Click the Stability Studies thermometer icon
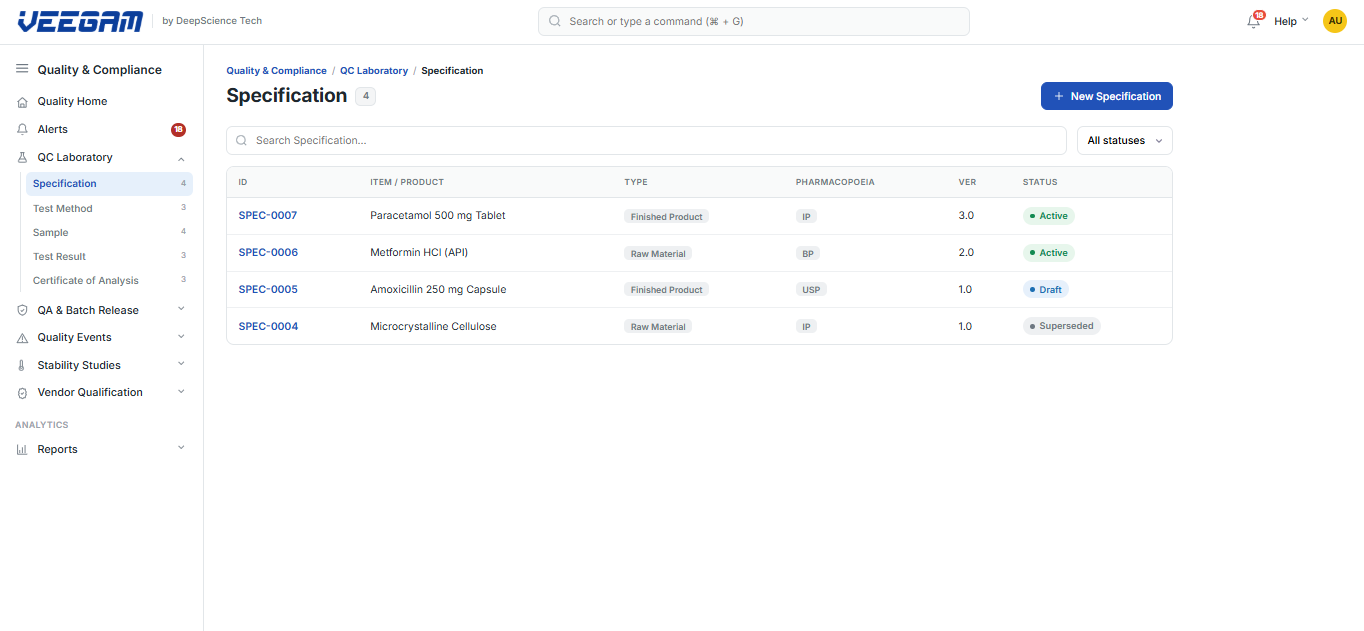Viewport: 1364px width, 631px height. [22, 365]
